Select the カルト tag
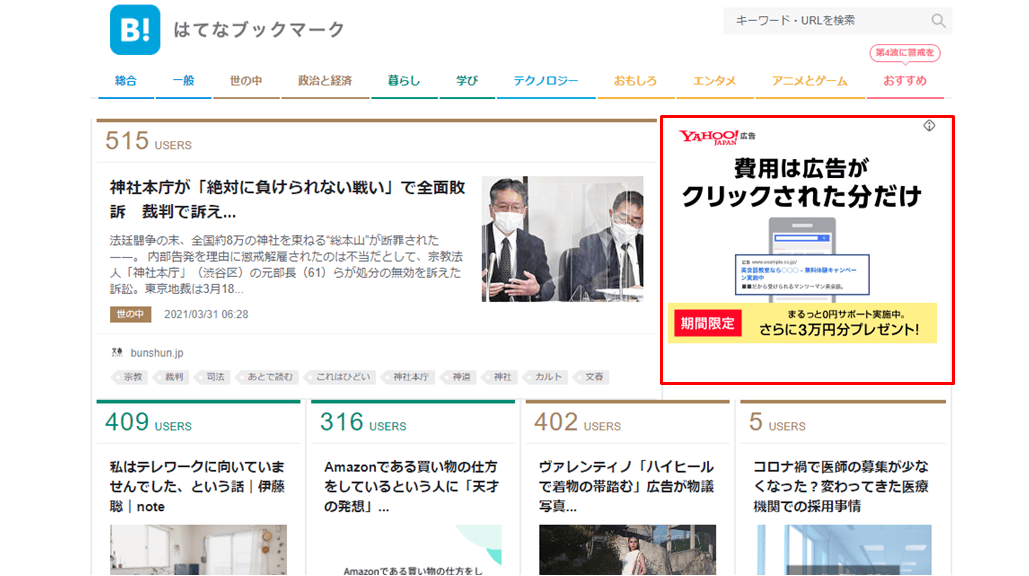The image size is (1029, 576). [546, 377]
